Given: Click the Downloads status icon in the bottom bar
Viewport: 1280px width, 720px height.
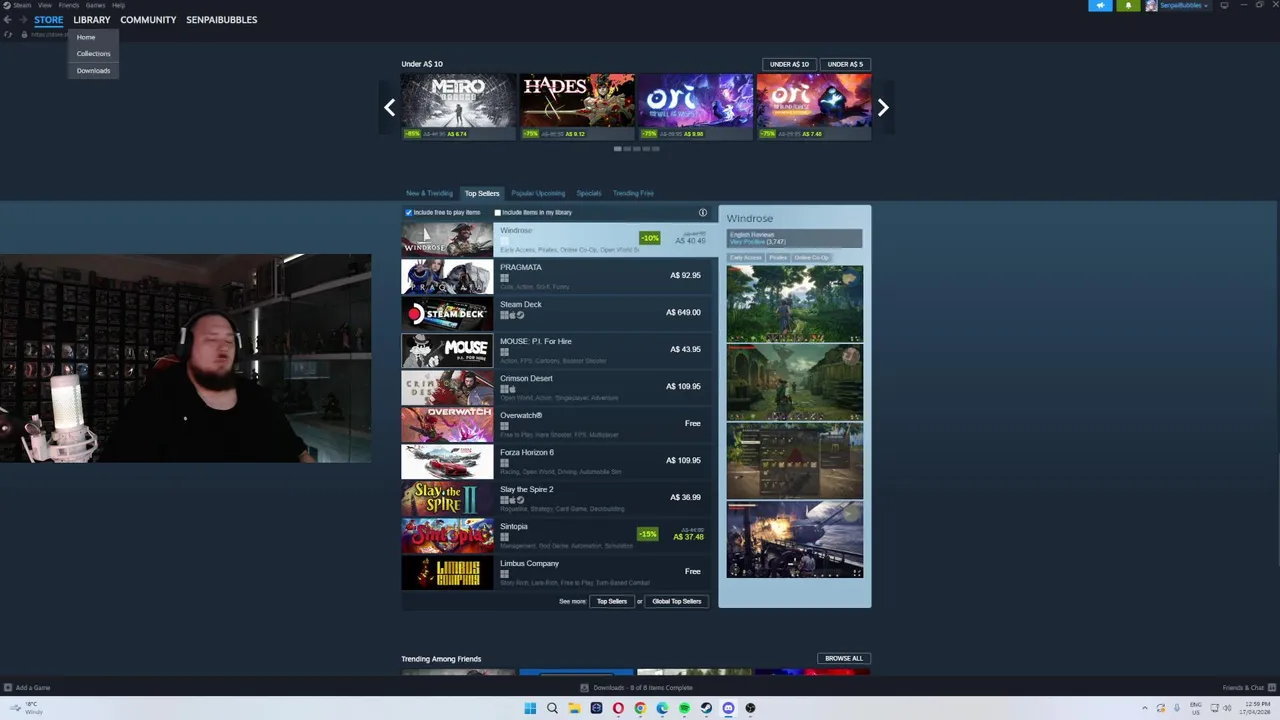Looking at the screenshot, I should (x=585, y=688).
